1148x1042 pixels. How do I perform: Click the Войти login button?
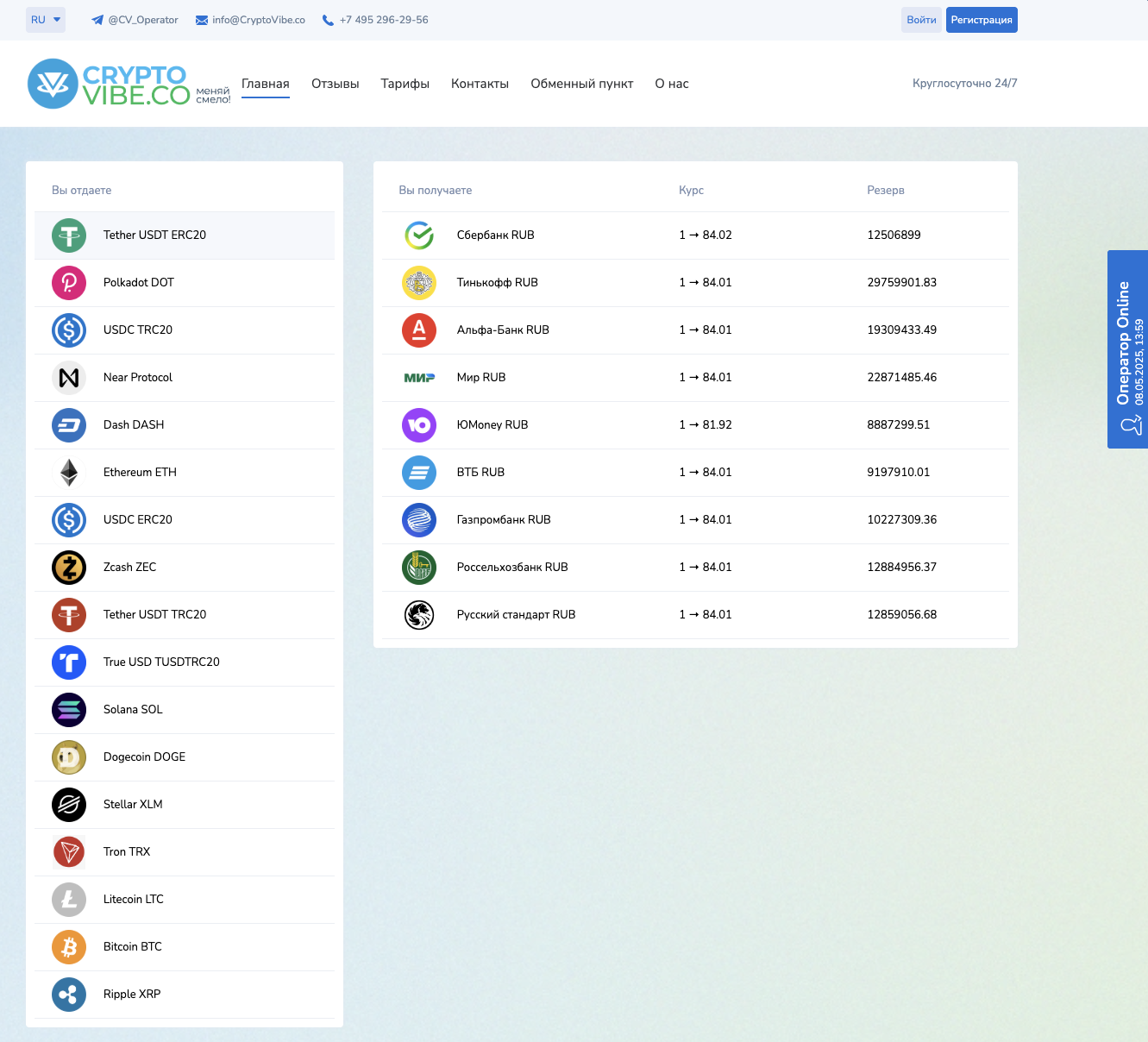click(x=921, y=20)
